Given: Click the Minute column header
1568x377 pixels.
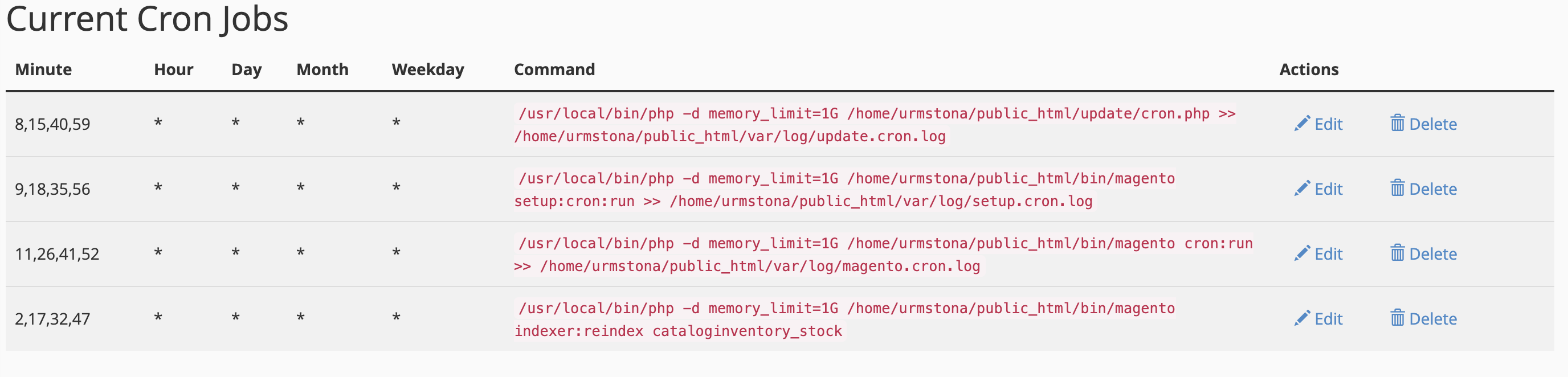Looking at the screenshot, I should [43, 69].
